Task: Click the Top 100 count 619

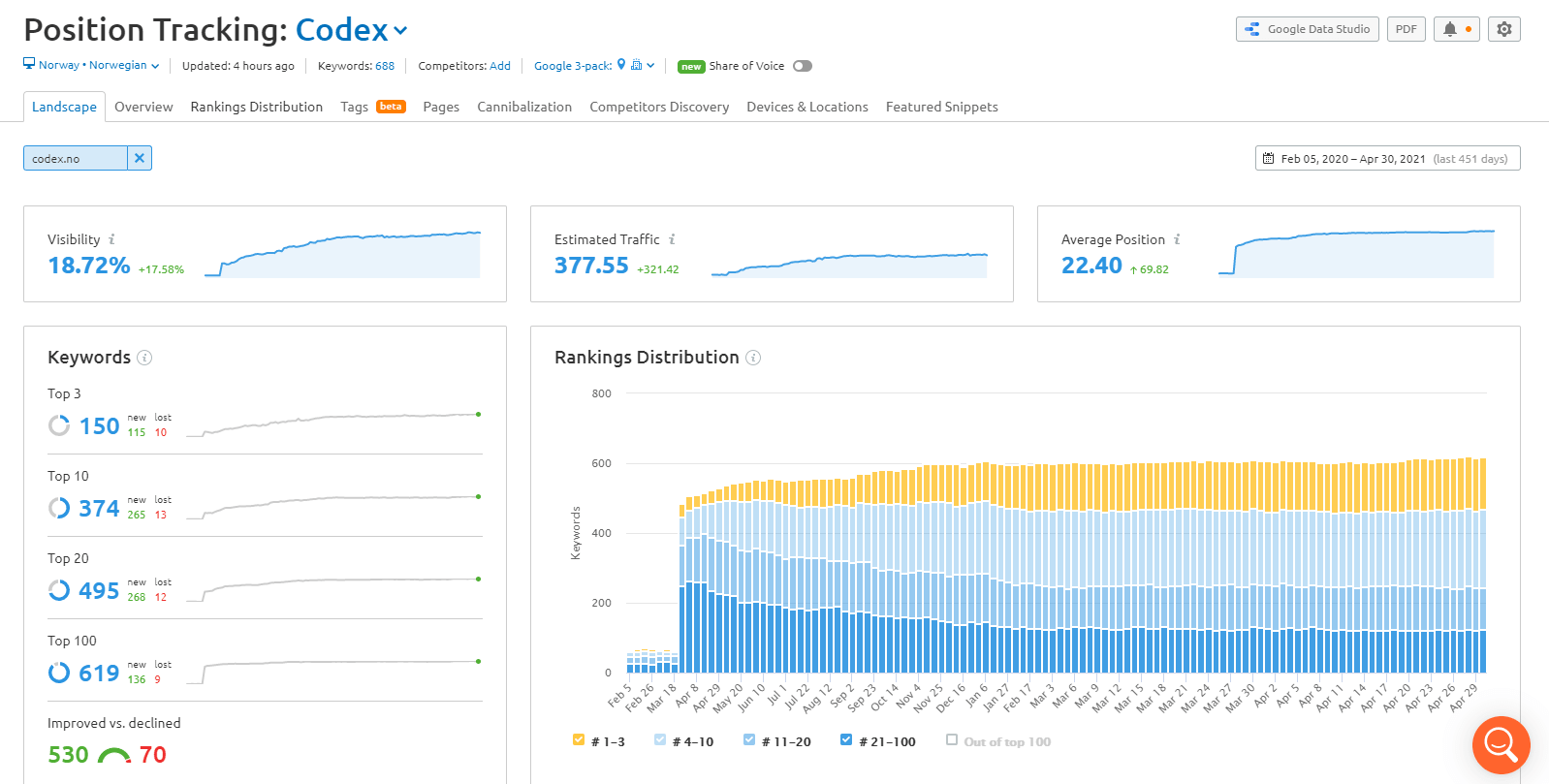Action: [x=99, y=674]
